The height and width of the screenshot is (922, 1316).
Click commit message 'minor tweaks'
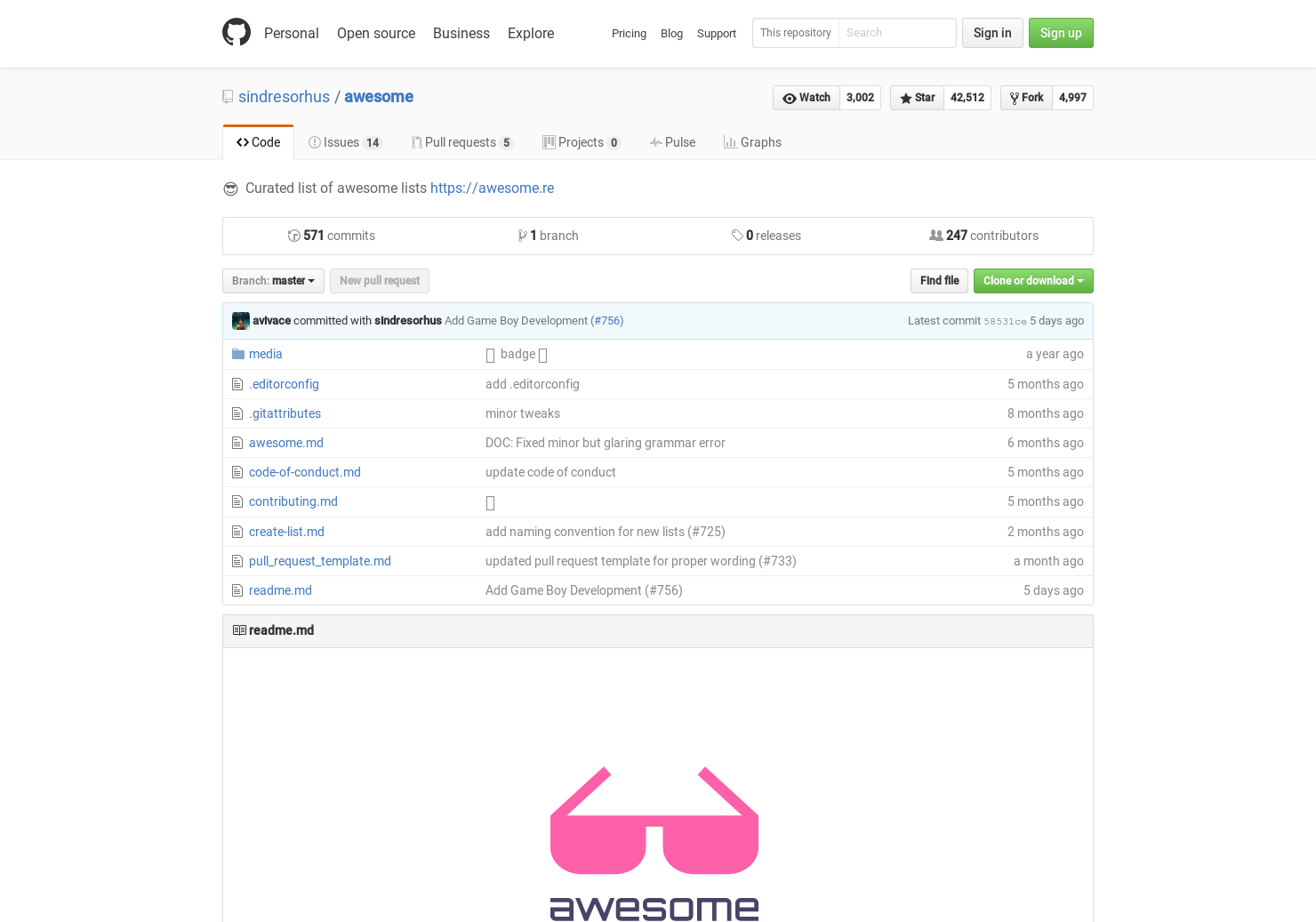pyautogui.click(x=523, y=413)
